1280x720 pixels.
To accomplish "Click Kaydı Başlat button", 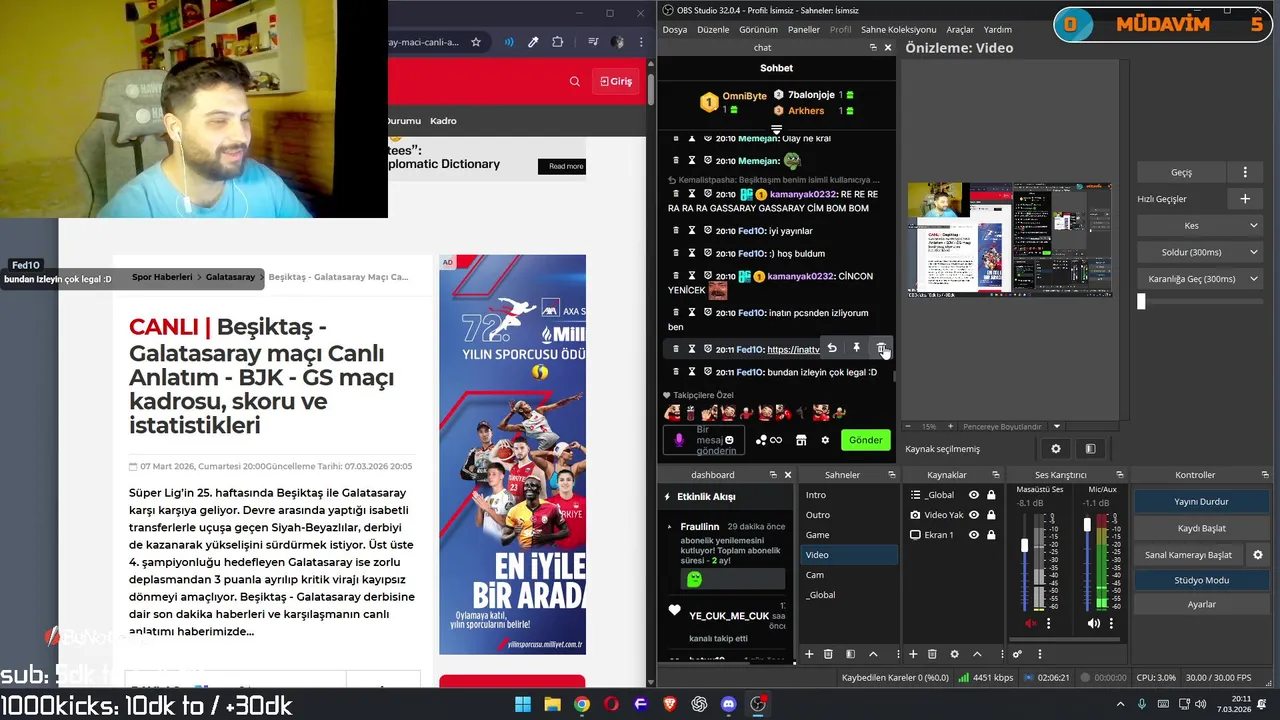I will (1201, 528).
